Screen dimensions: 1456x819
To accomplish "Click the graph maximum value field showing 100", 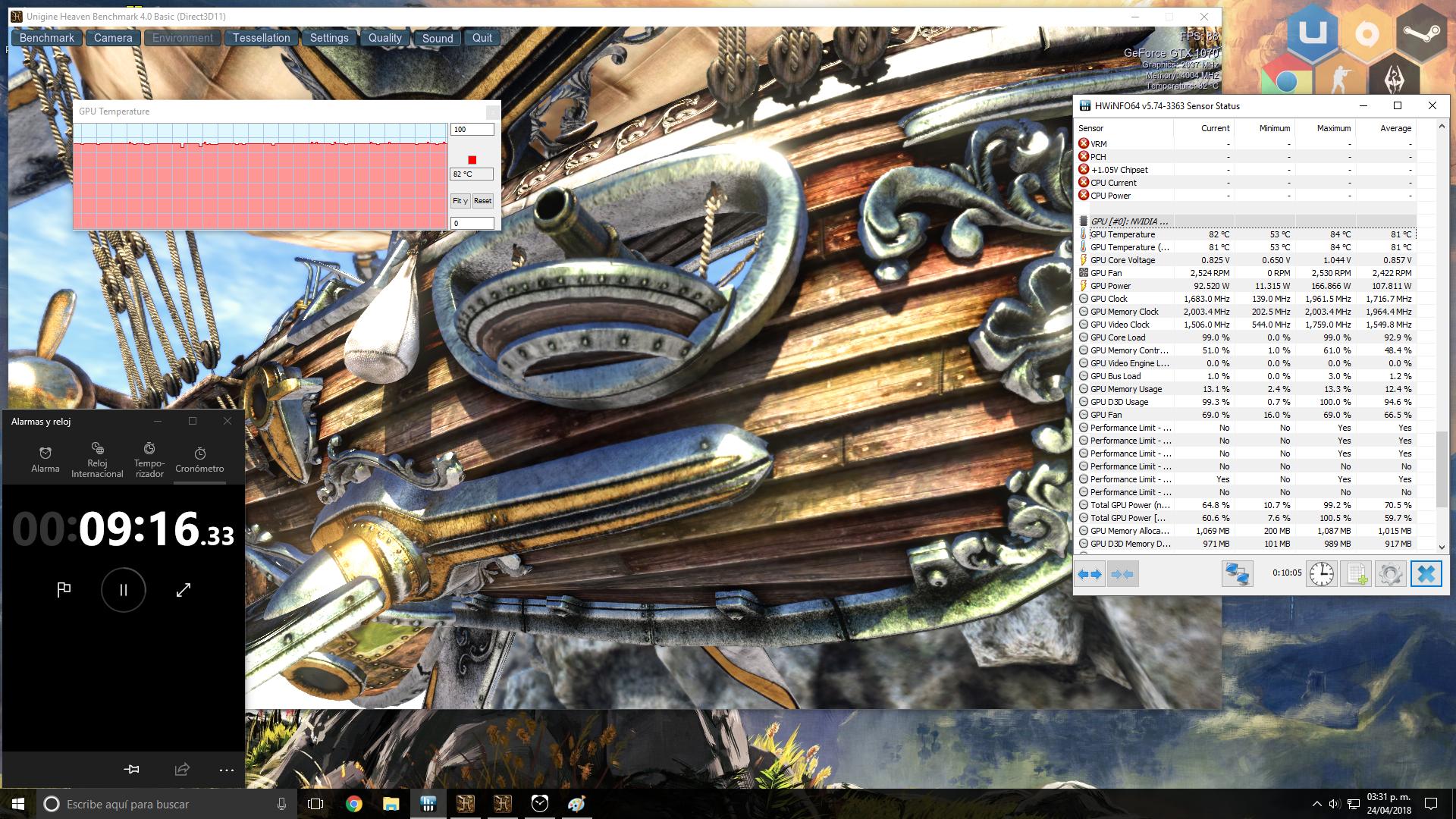I will tap(472, 130).
